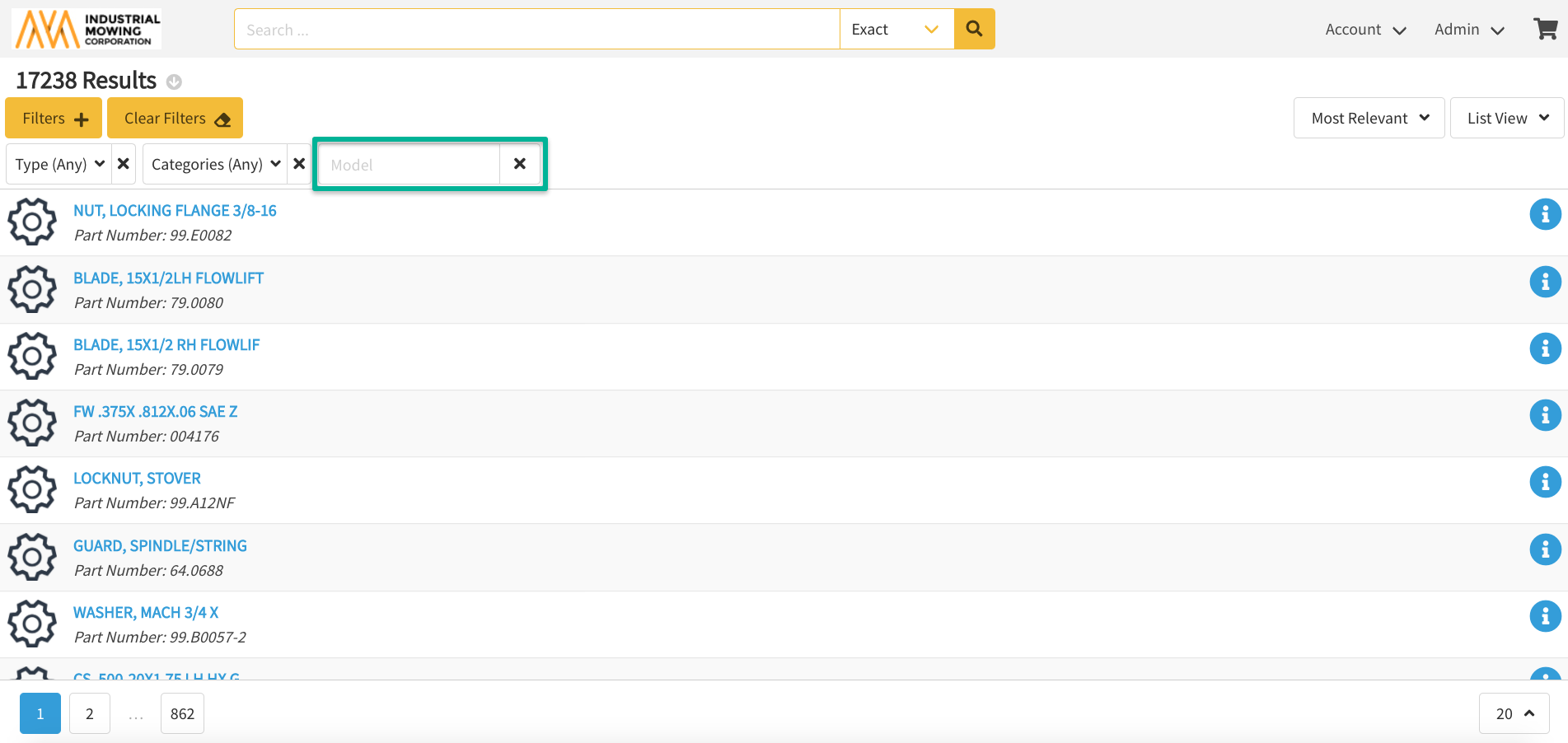Show info for BLADE, 15X1/2LH FLOWLIFT
Viewport: 1568px width, 743px height.
[x=1545, y=282]
